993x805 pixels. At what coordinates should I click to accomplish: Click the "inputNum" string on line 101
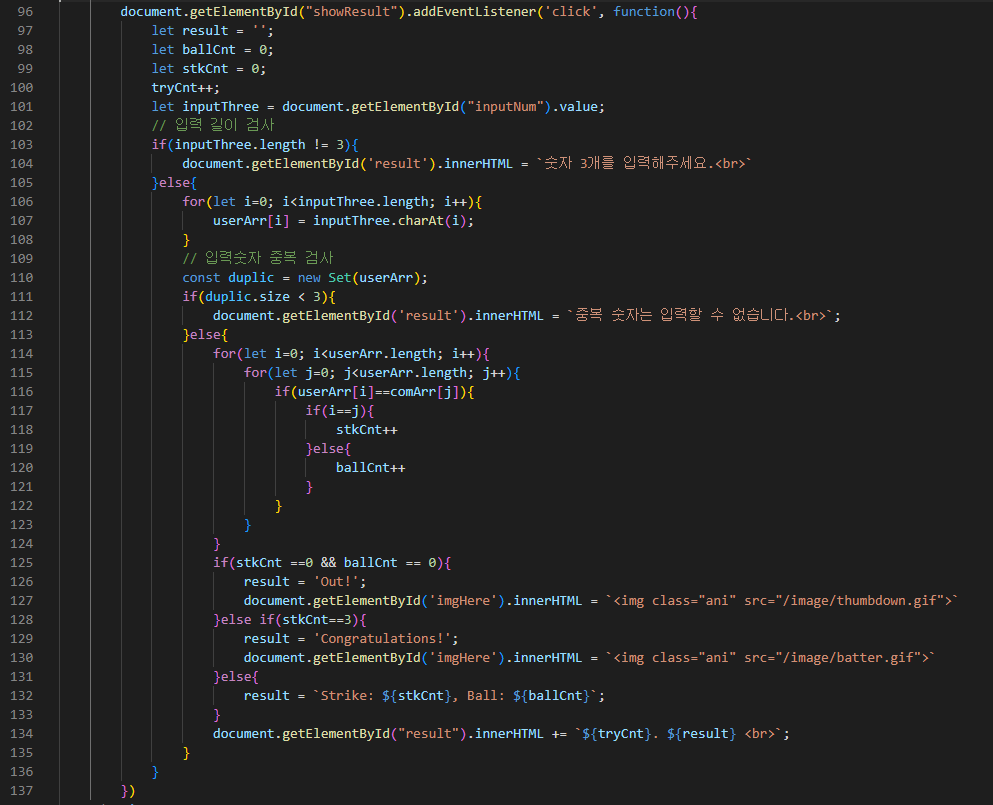[509, 106]
